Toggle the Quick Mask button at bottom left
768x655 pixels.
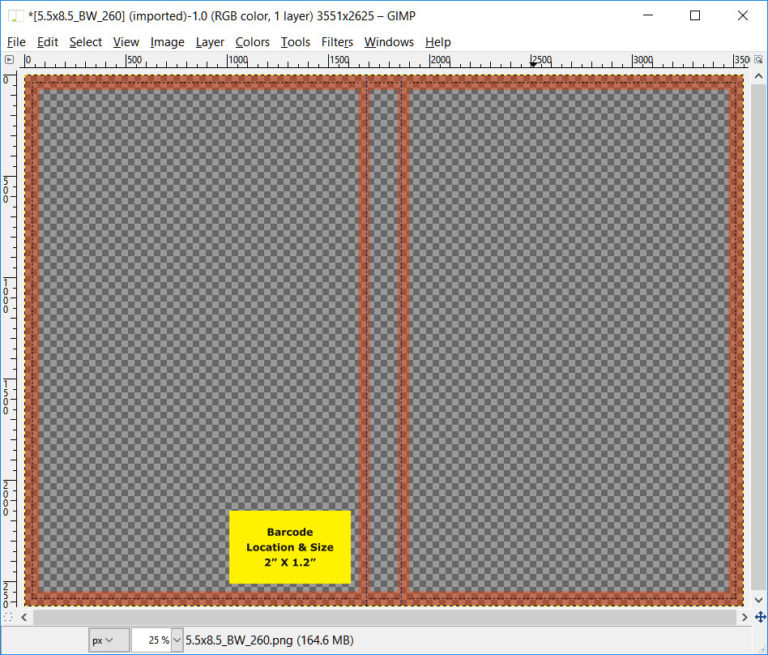click(8, 617)
